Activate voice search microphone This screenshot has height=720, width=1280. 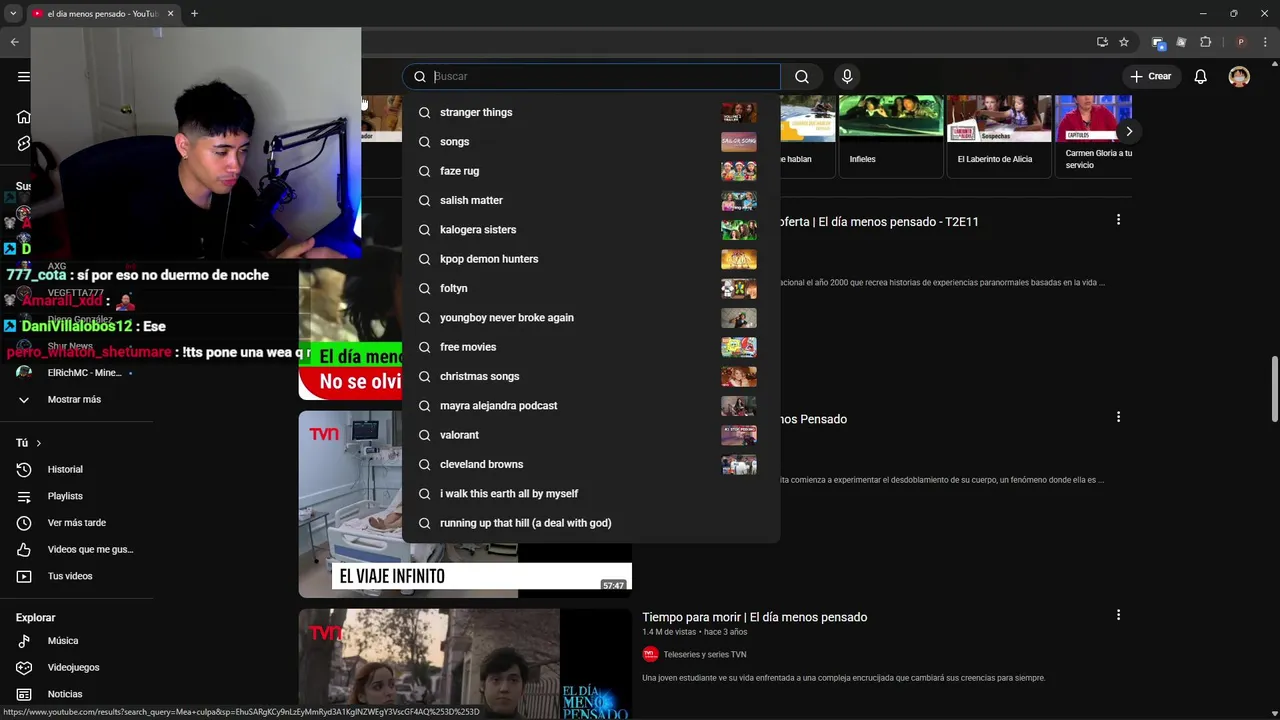coord(847,77)
